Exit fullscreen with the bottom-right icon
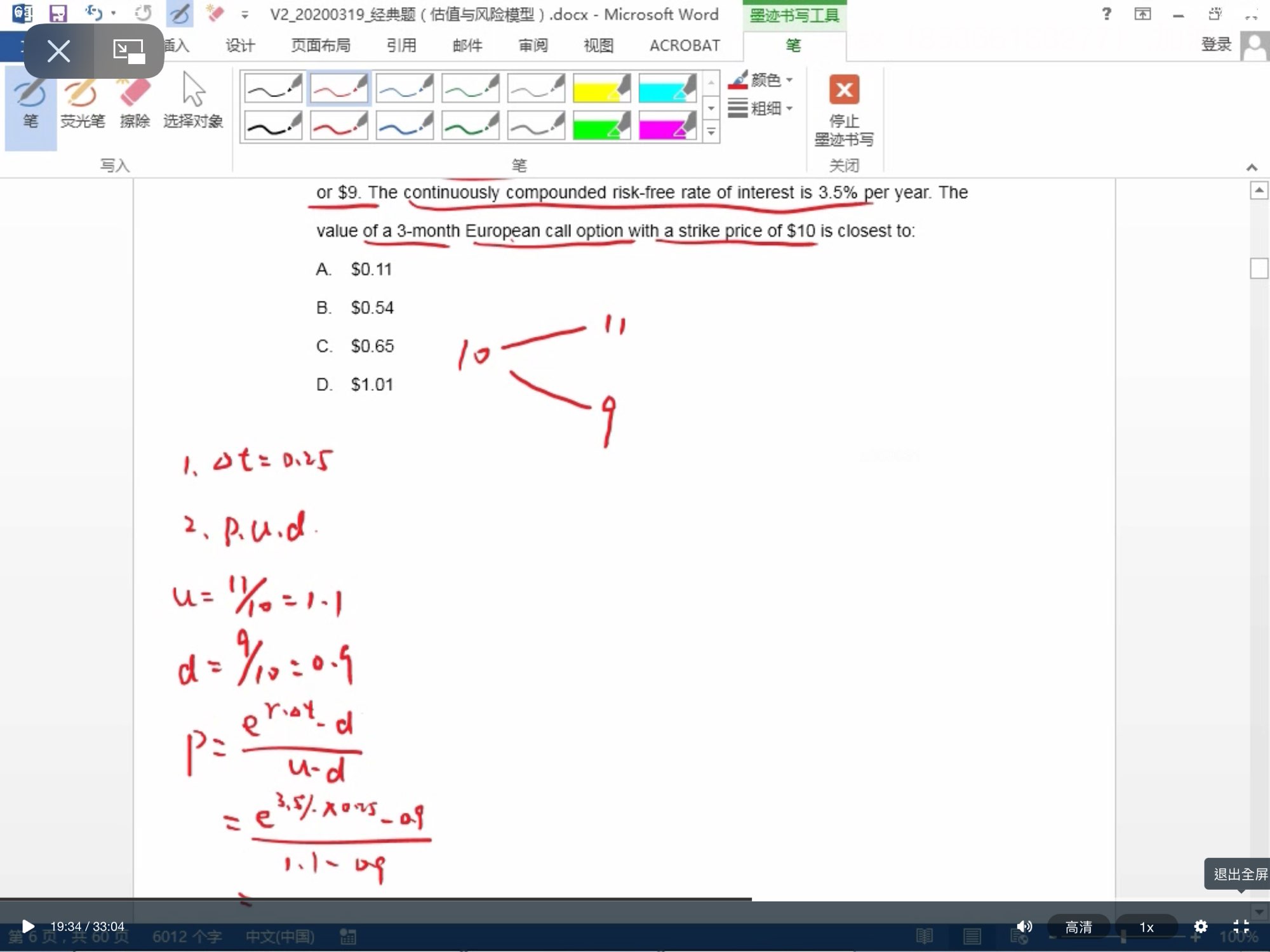This screenshot has width=1270, height=952. [x=1241, y=927]
